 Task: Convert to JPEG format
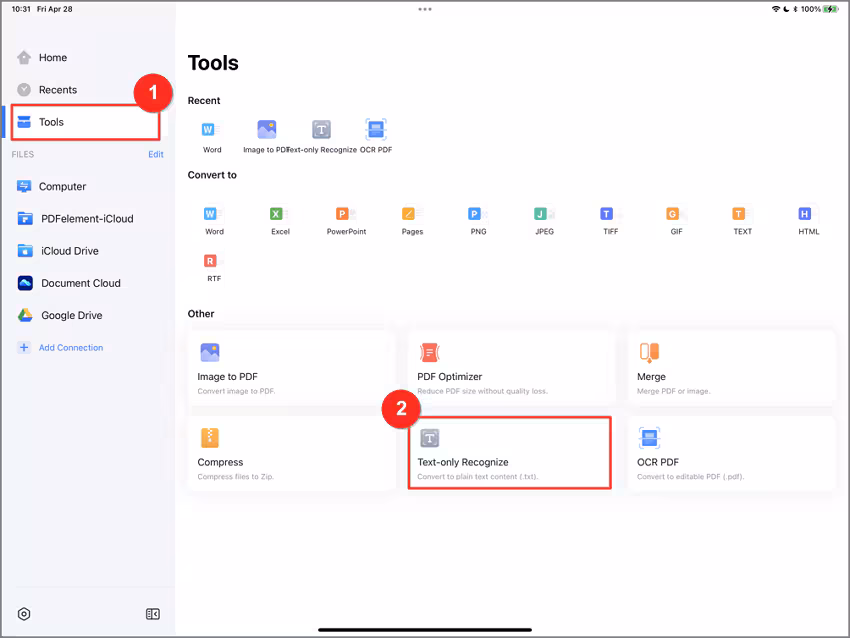tap(544, 220)
